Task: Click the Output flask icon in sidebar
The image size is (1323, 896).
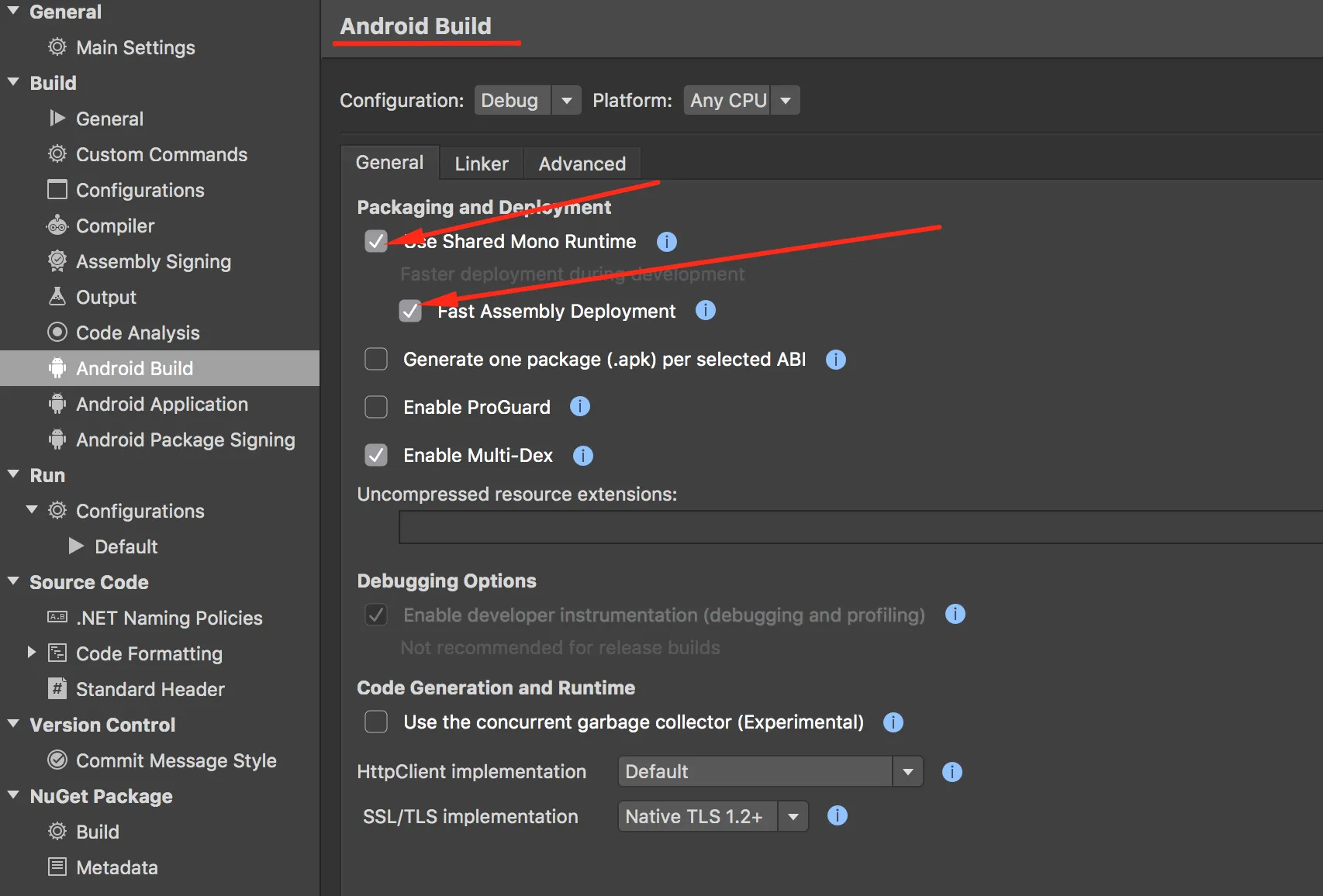Action: point(57,297)
